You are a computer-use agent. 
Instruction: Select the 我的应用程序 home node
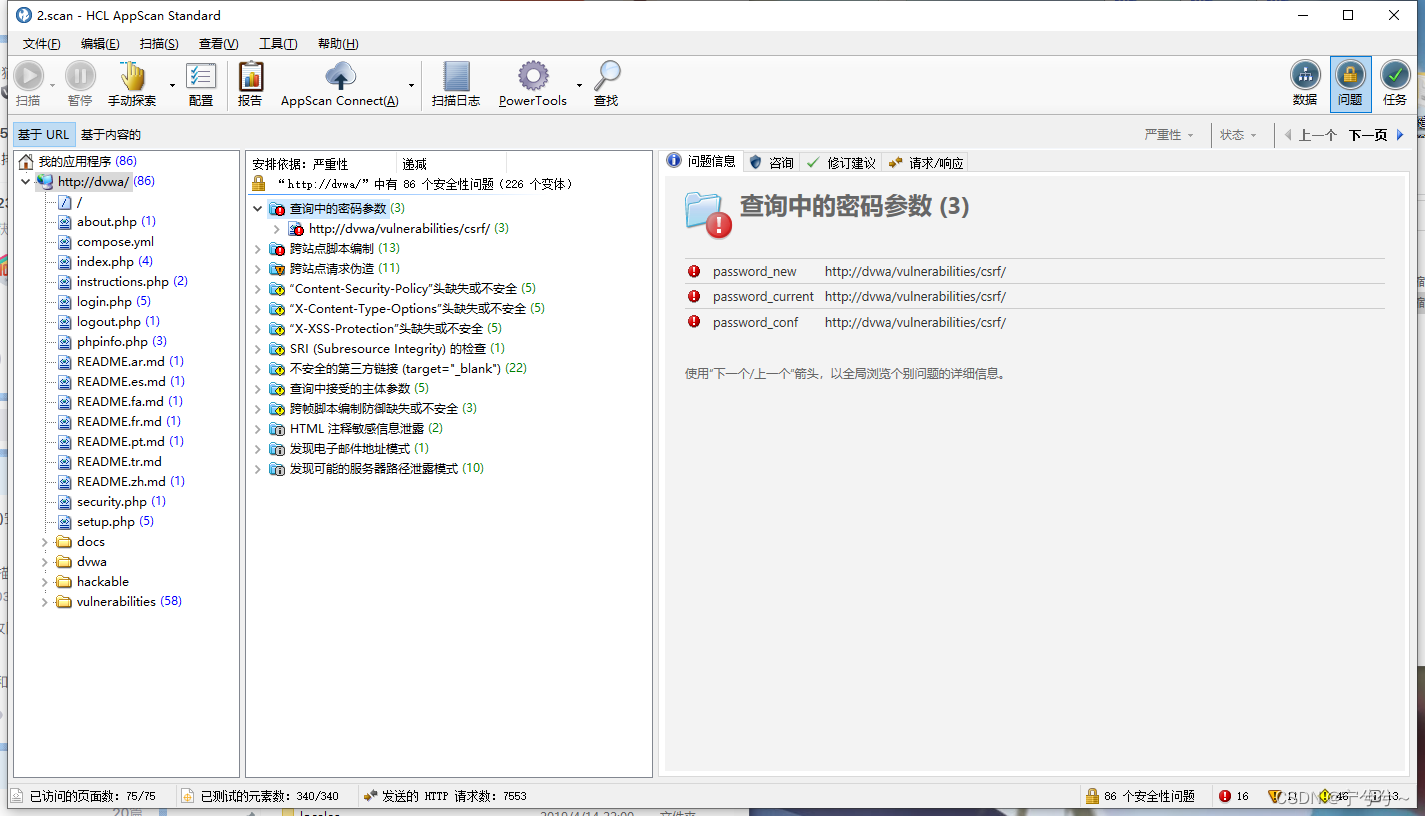[x=78, y=161]
